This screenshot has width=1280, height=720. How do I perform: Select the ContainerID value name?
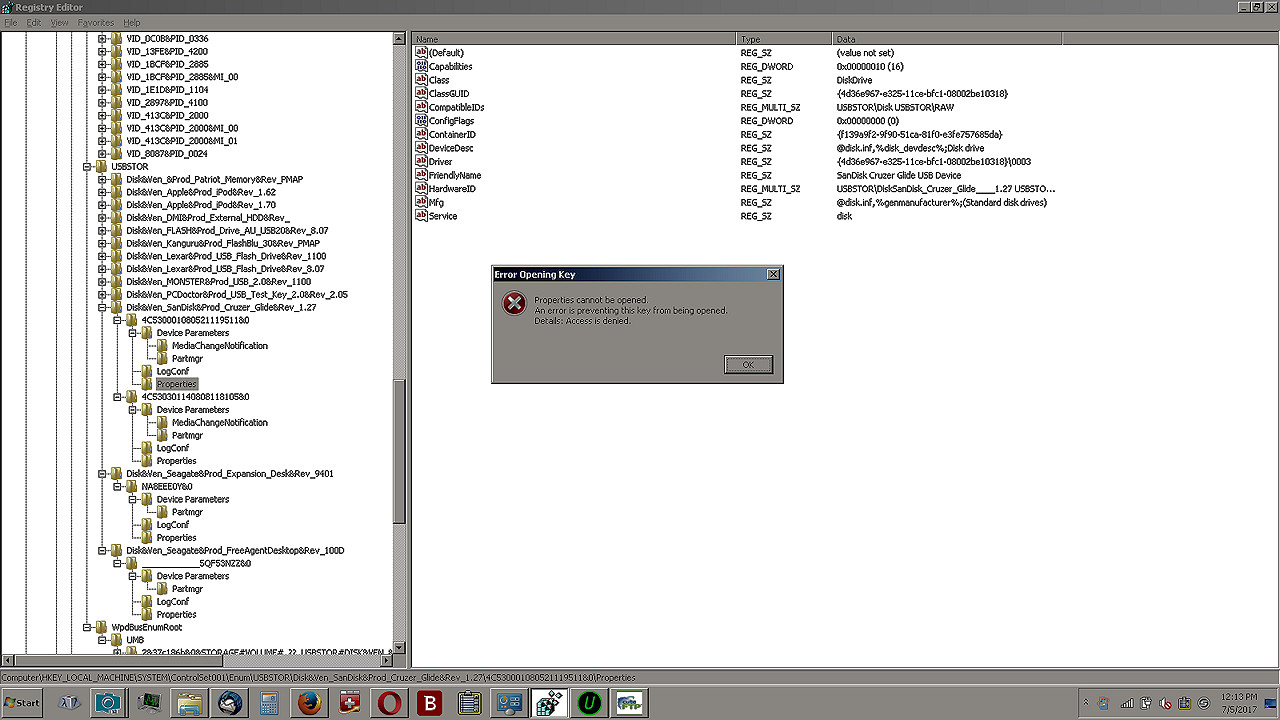(452, 134)
